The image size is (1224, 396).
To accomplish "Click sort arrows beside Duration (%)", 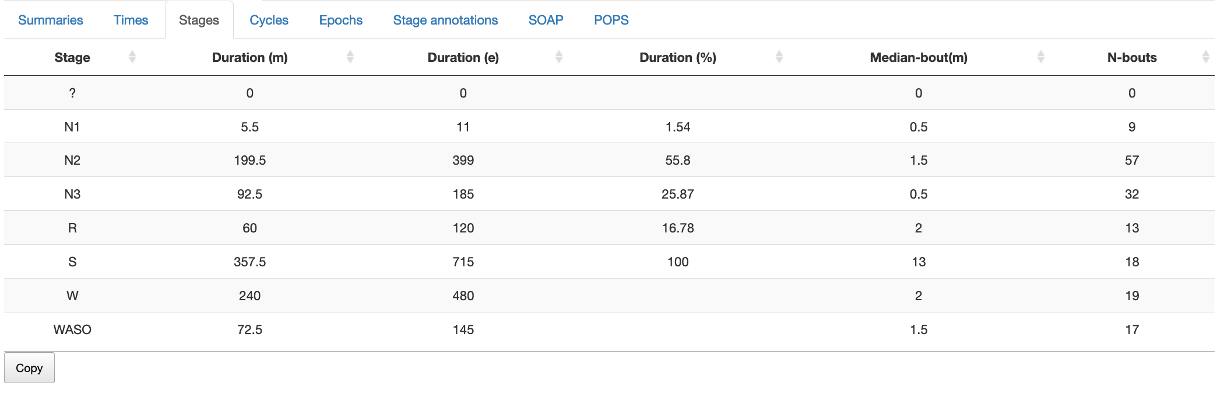I will click(779, 58).
